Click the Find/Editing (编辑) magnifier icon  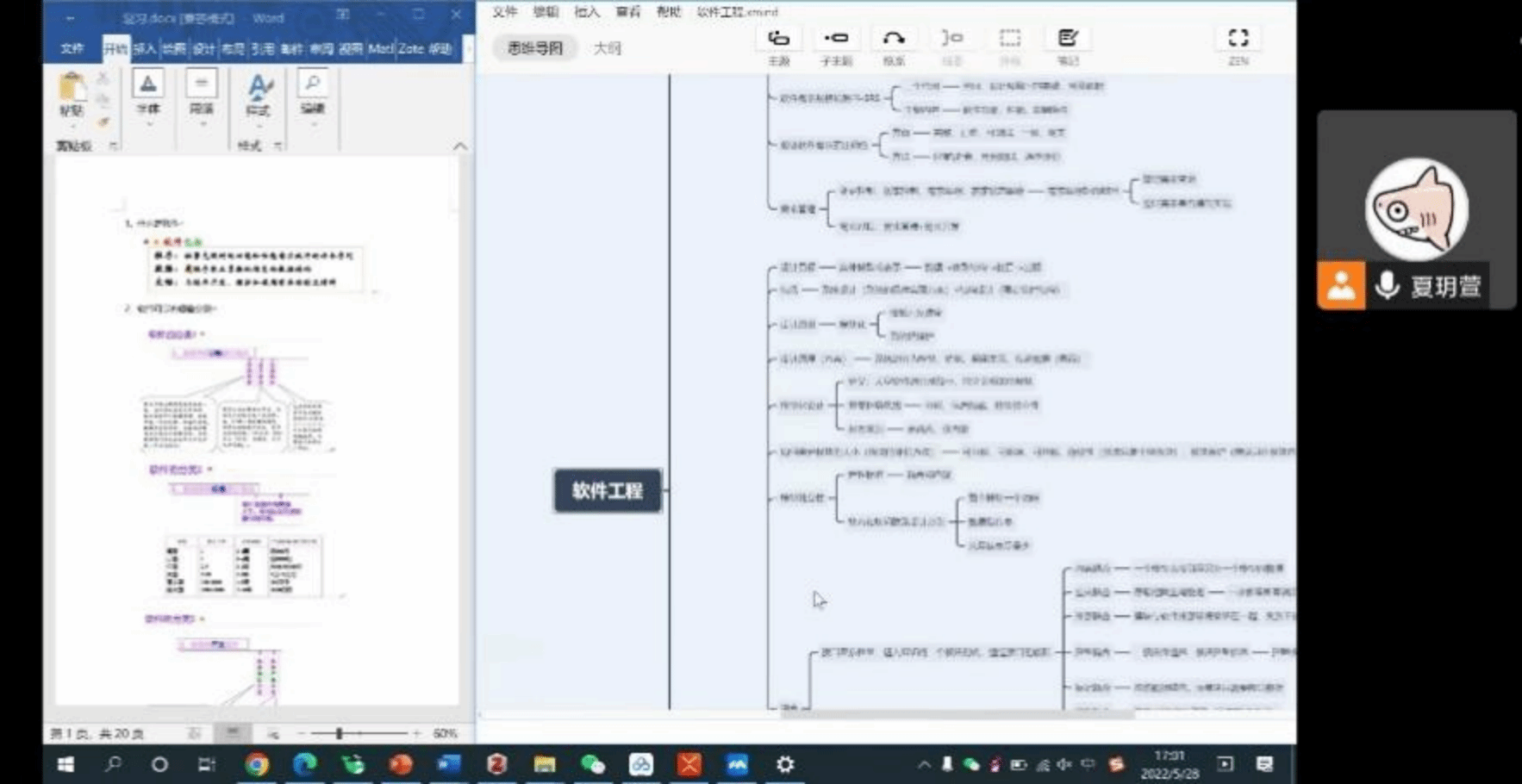[x=312, y=84]
